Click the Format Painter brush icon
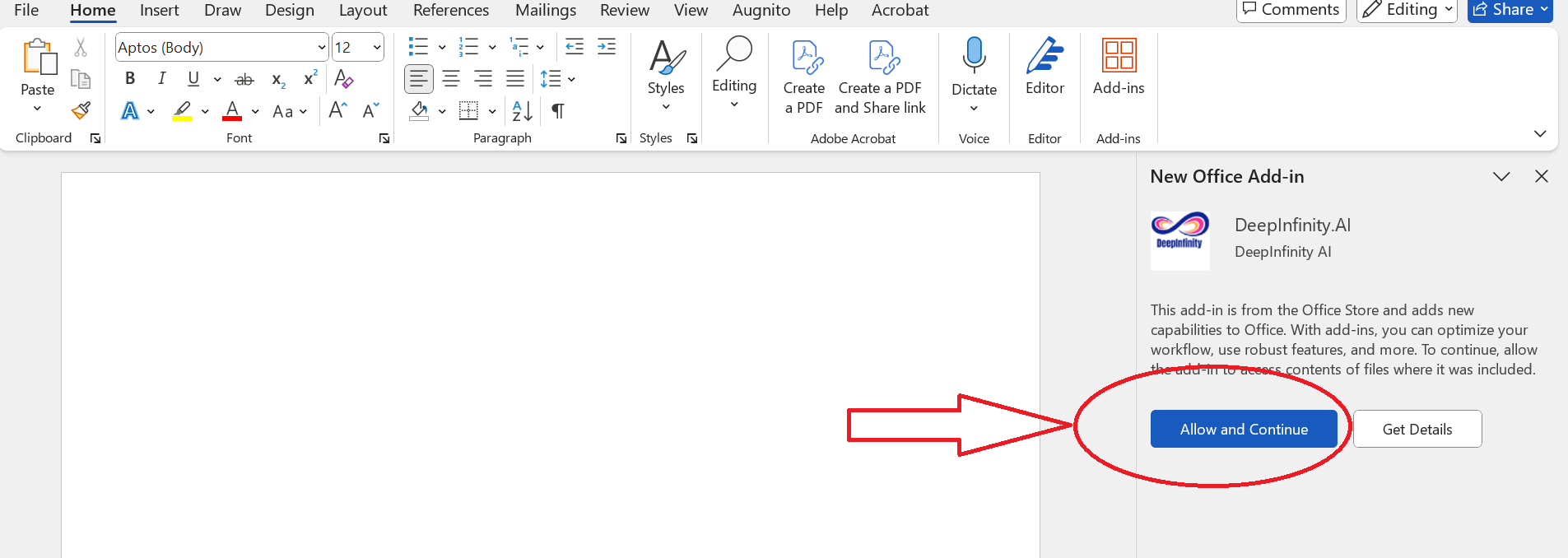 coord(81,111)
